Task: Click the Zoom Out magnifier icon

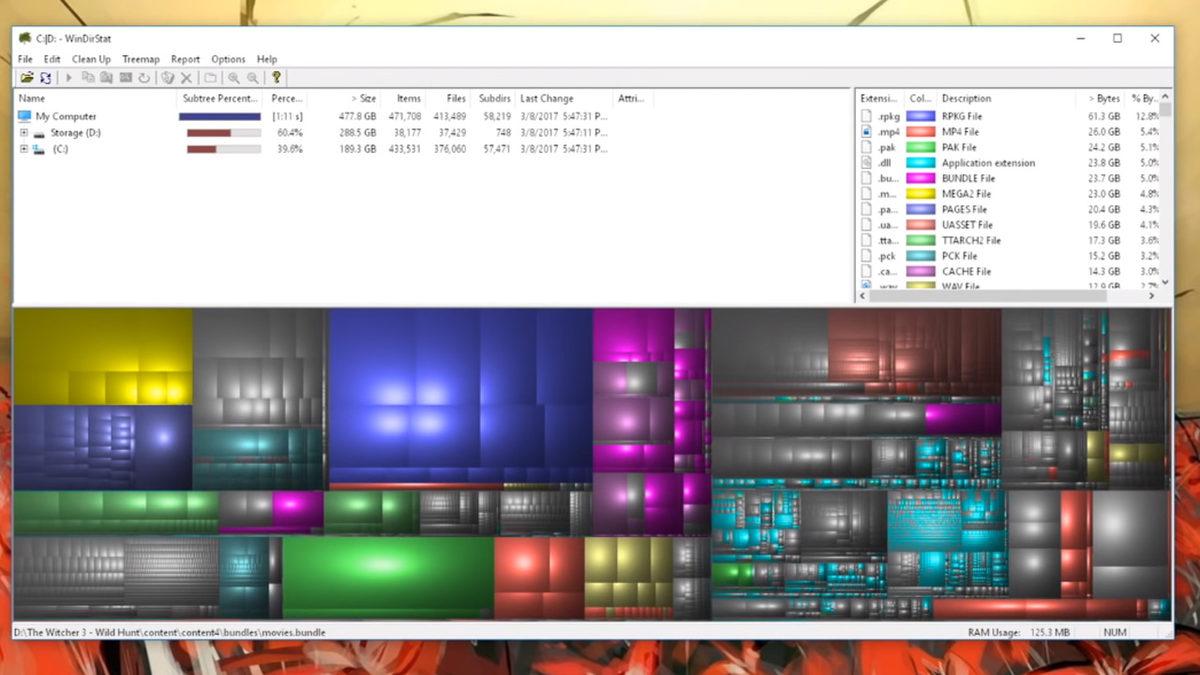Action: tap(251, 78)
